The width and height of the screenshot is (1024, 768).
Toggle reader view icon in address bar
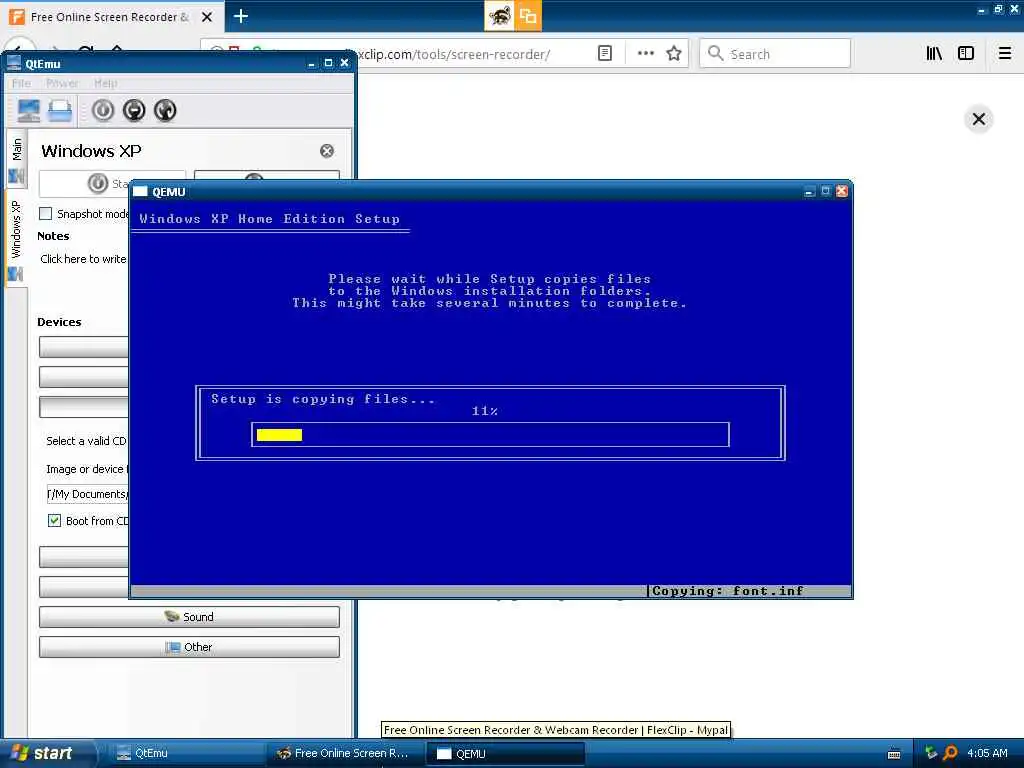[605, 54]
